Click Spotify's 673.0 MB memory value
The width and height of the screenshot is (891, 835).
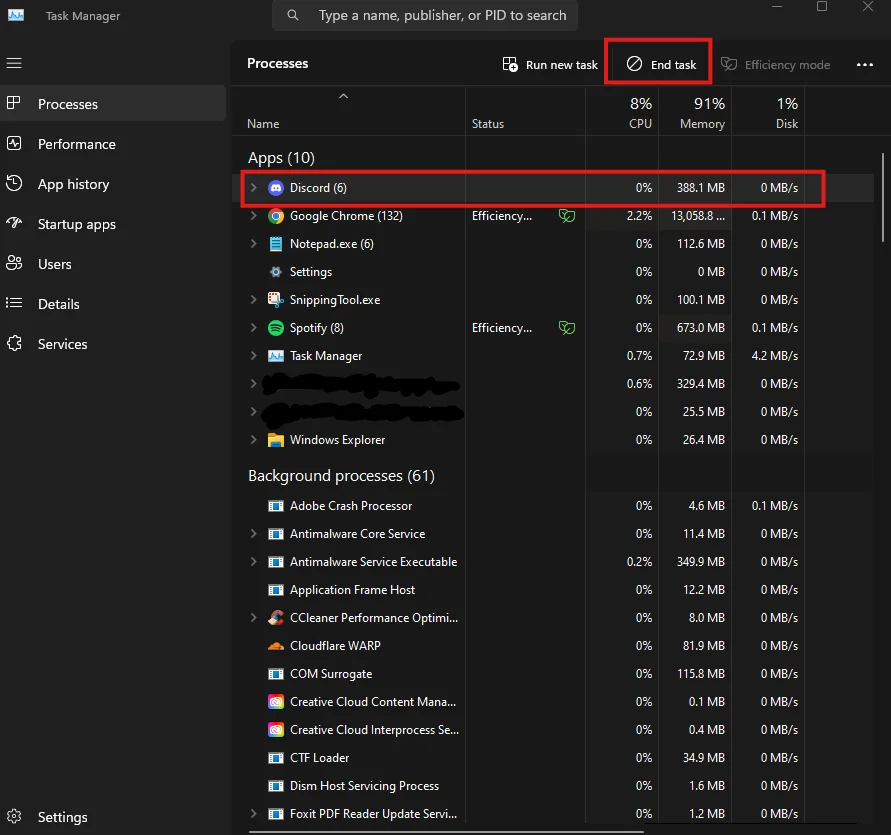(701, 328)
